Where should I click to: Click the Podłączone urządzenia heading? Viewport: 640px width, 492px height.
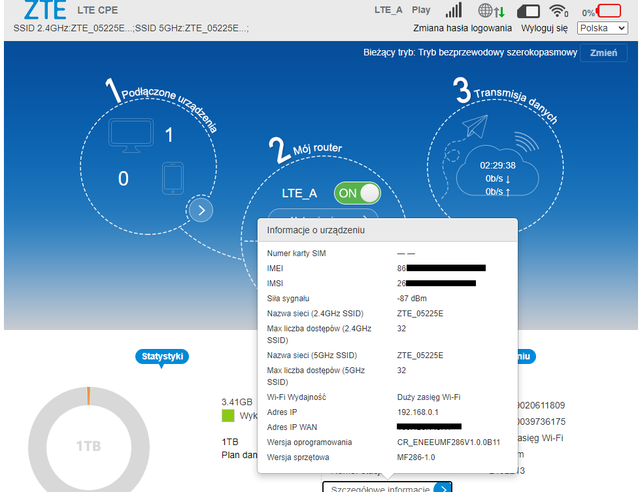[x=170, y=108]
